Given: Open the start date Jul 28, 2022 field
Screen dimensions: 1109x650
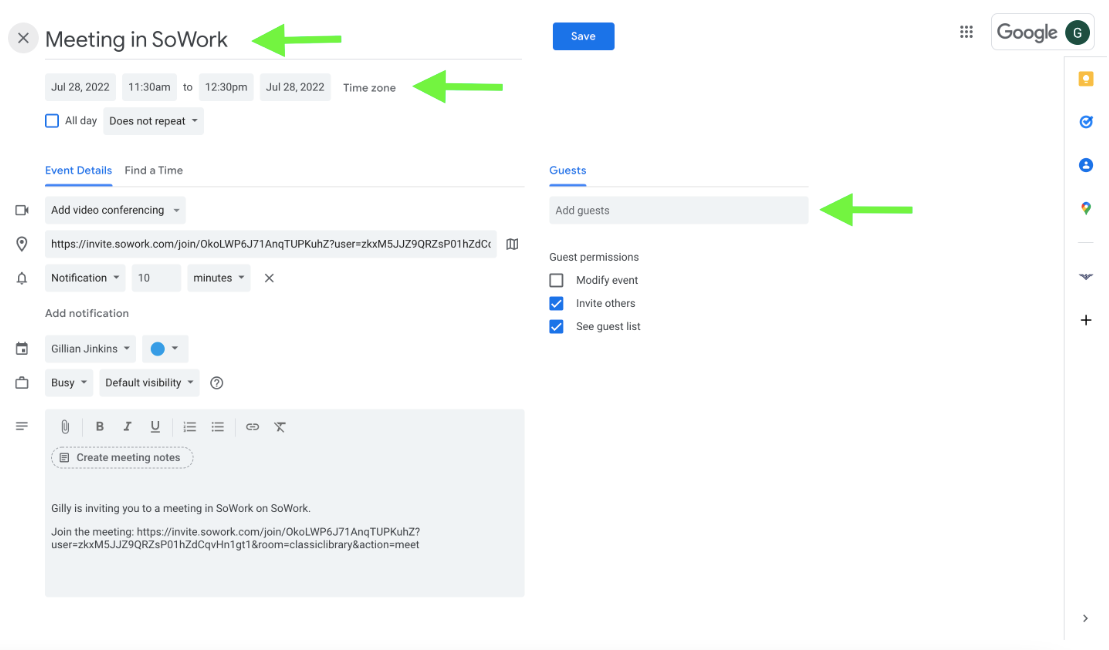Looking at the screenshot, I should coord(81,87).
